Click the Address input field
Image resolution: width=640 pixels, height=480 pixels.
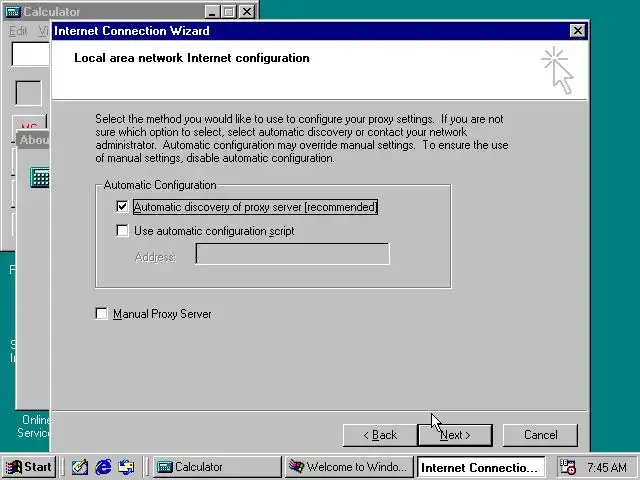point(292,254)
